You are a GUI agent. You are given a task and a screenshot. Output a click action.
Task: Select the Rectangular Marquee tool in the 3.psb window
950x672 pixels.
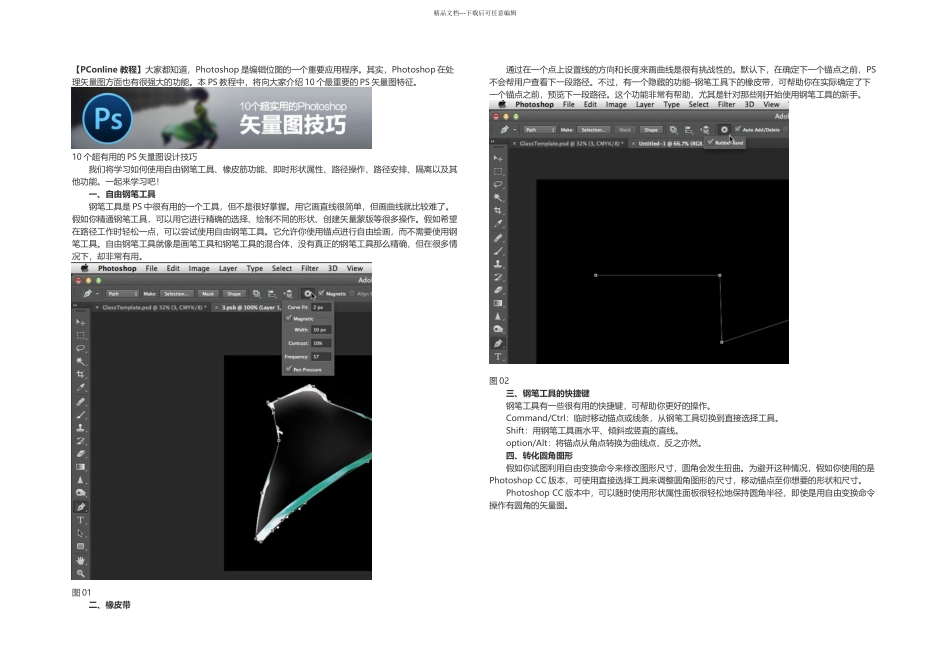(x=81, y=335)
